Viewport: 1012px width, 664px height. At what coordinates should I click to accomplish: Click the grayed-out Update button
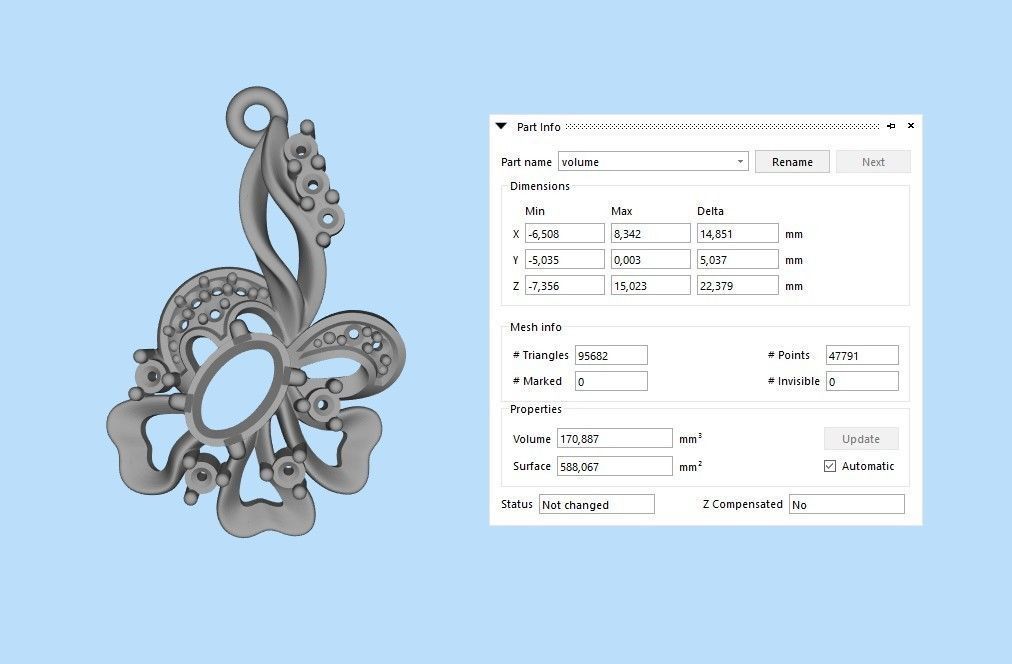coord(861,439)
